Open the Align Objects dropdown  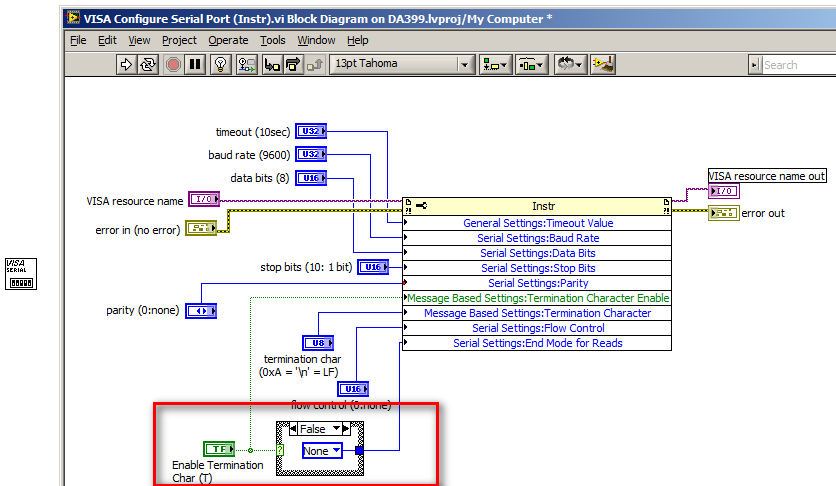click(495, 64)
